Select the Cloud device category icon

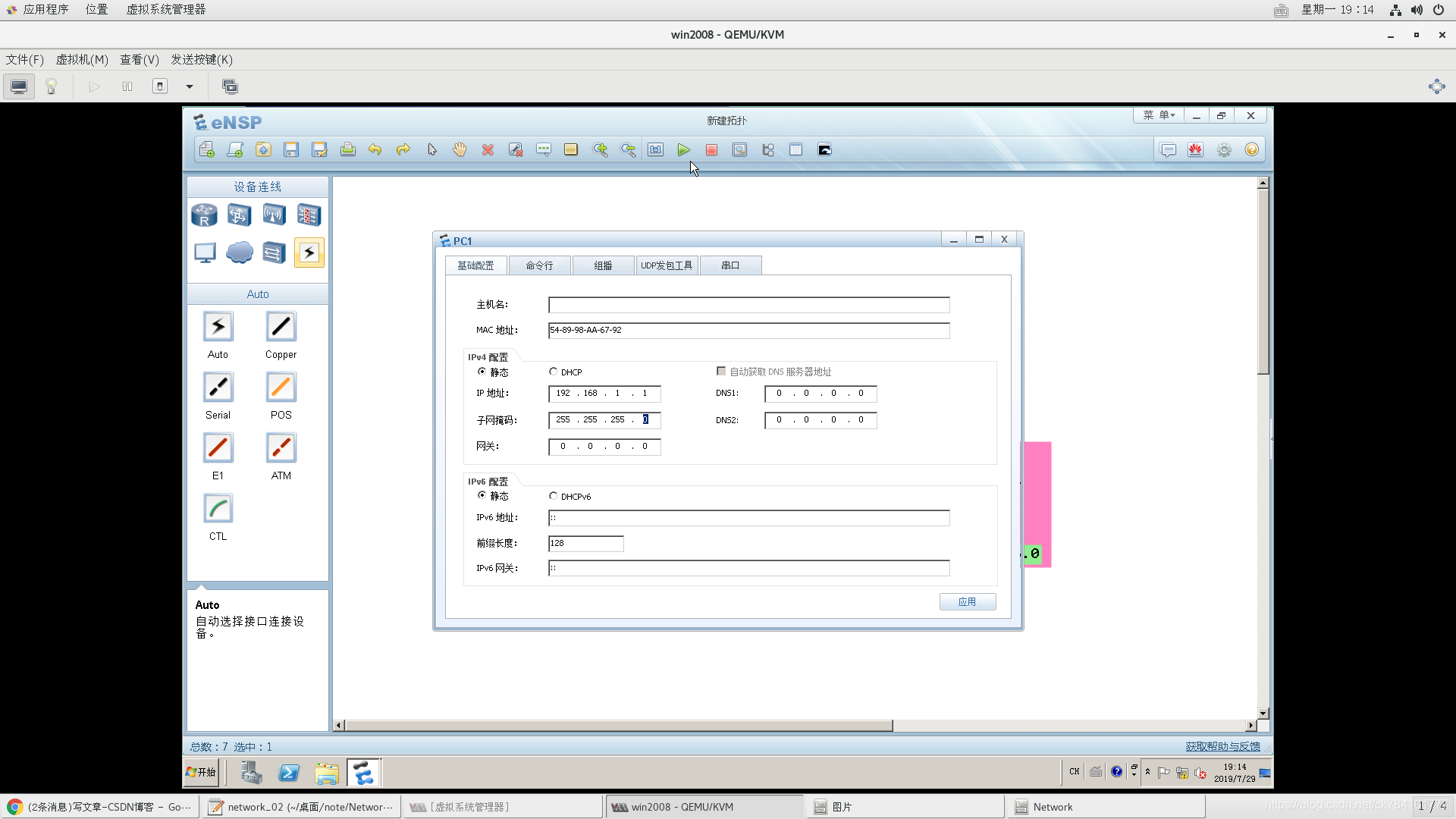tap(240, 253)
